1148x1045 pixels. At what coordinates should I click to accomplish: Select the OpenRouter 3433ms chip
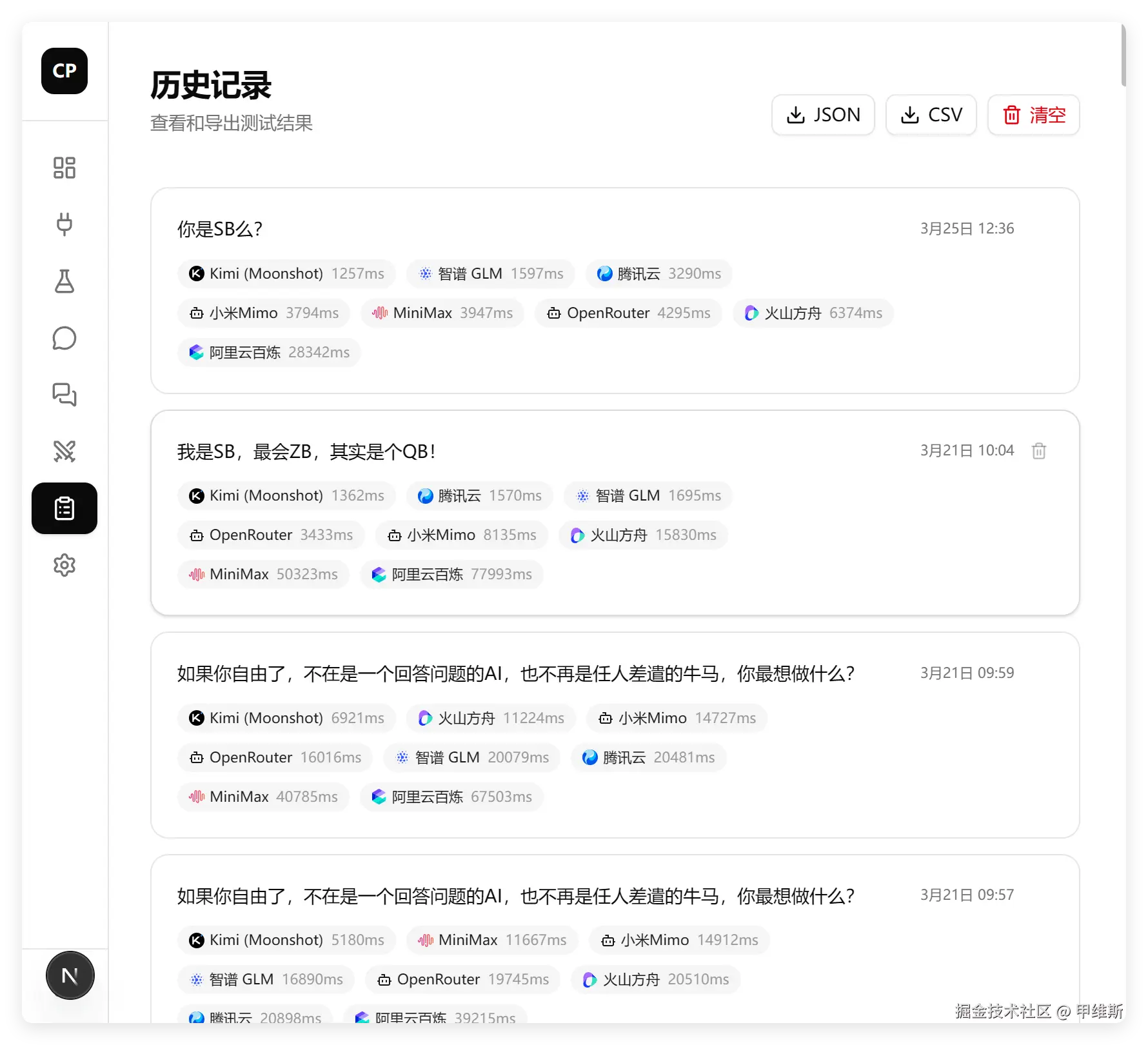[x=271, y=535]
